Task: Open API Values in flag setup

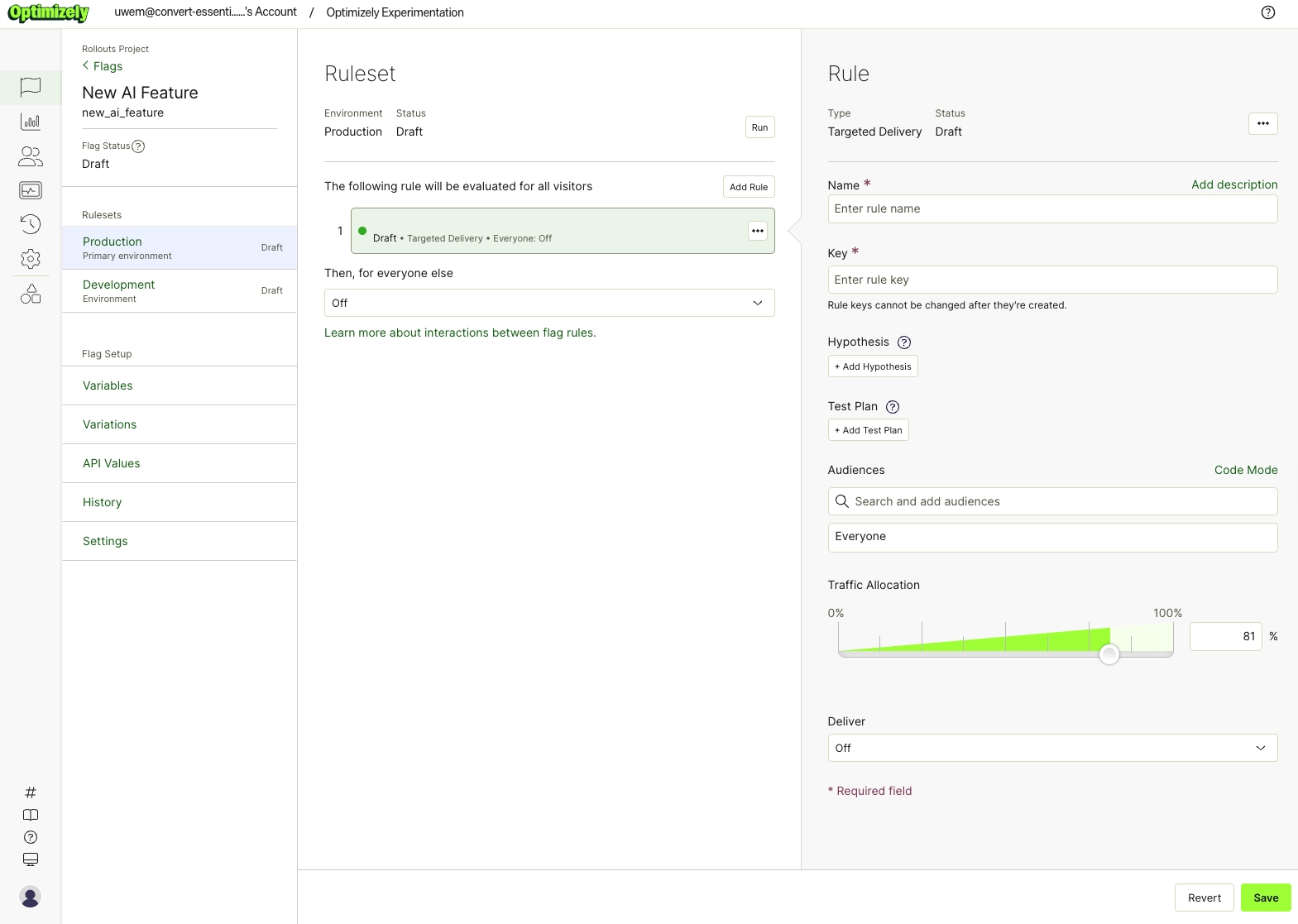Action: click(x=180, y=463)
